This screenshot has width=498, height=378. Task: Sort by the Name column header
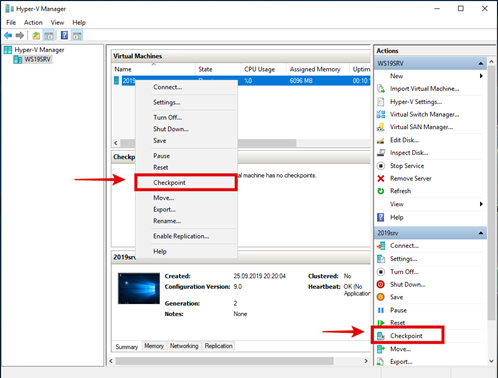[153, 69]
